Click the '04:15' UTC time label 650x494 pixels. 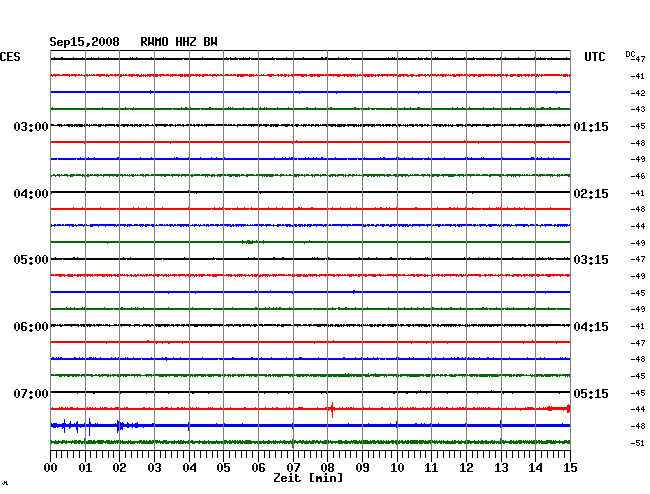point(591,327)
